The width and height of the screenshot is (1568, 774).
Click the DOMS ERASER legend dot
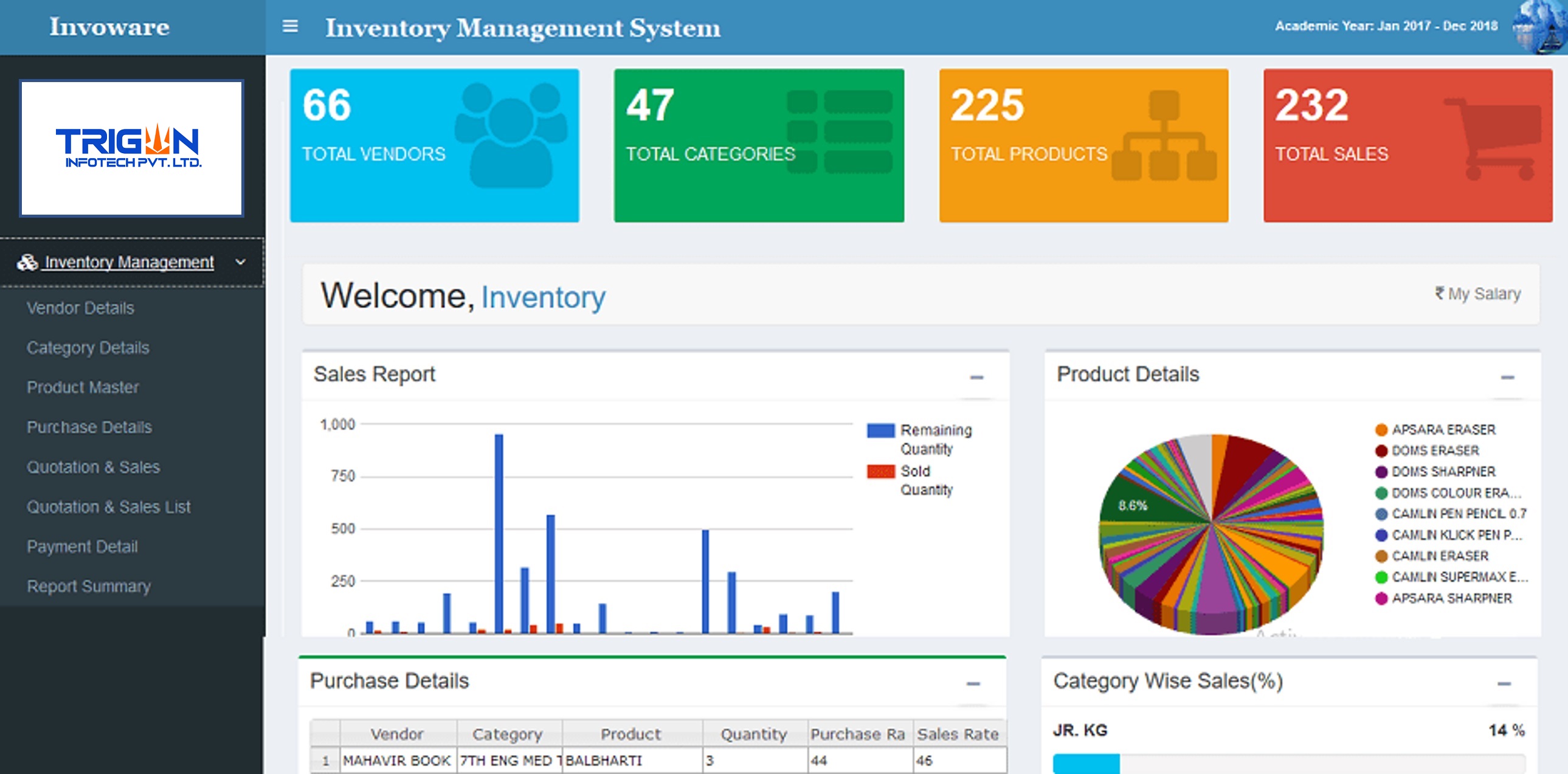tap(1381, 451)
